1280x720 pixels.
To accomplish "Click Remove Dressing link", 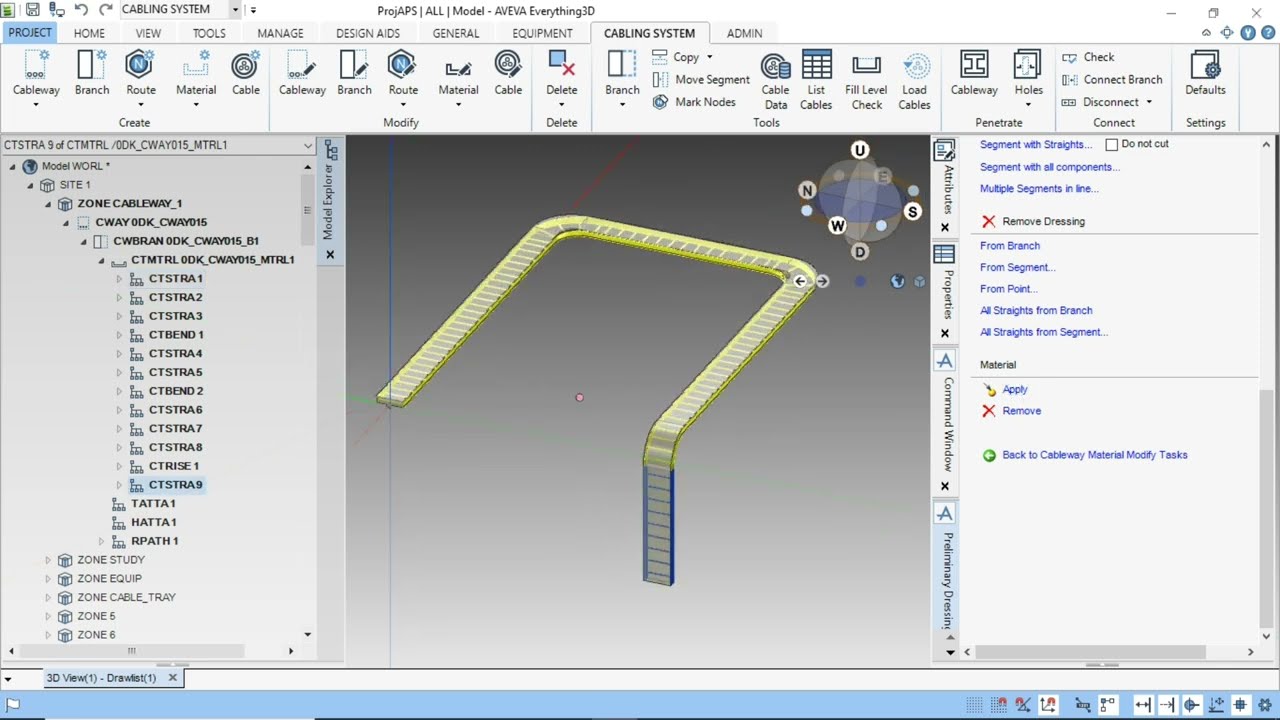I will tap(1043, 221).
